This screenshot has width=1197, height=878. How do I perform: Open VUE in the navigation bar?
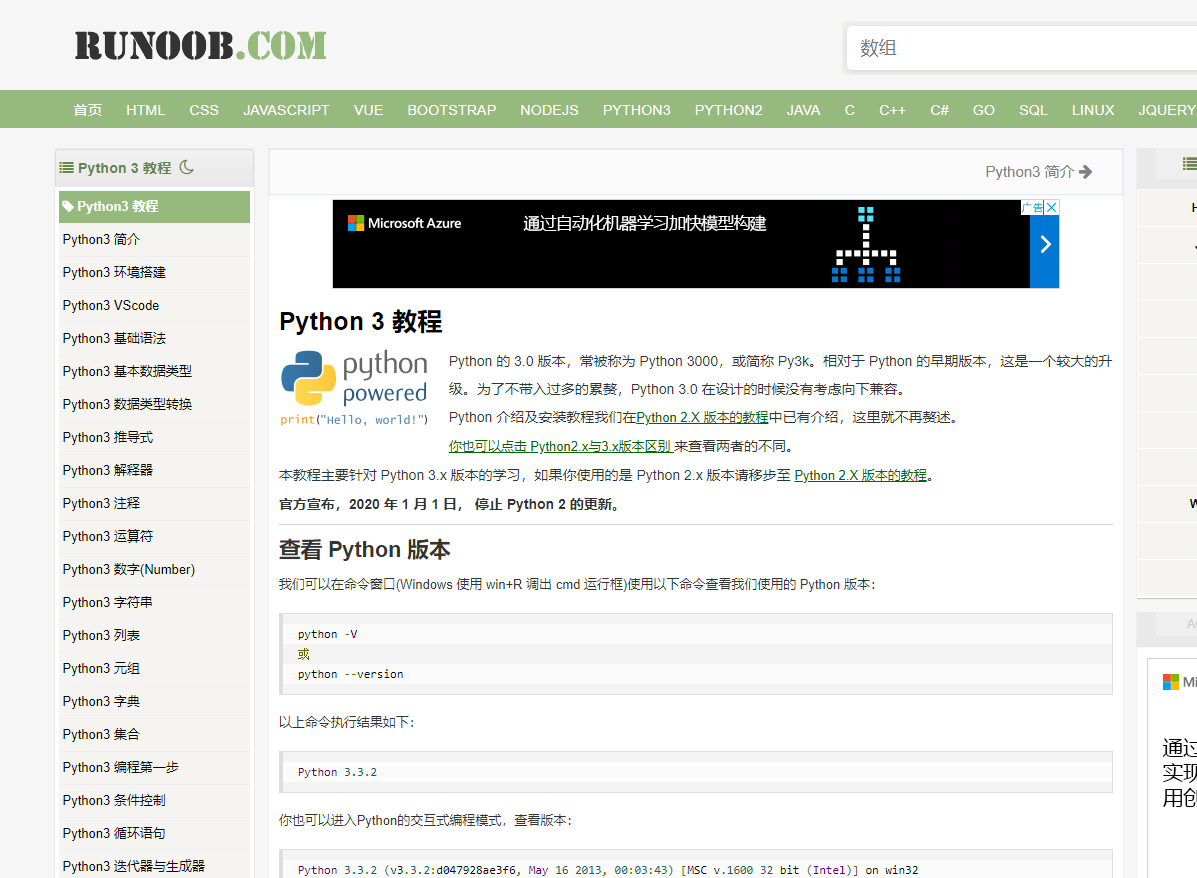click(x=368, y=110)
